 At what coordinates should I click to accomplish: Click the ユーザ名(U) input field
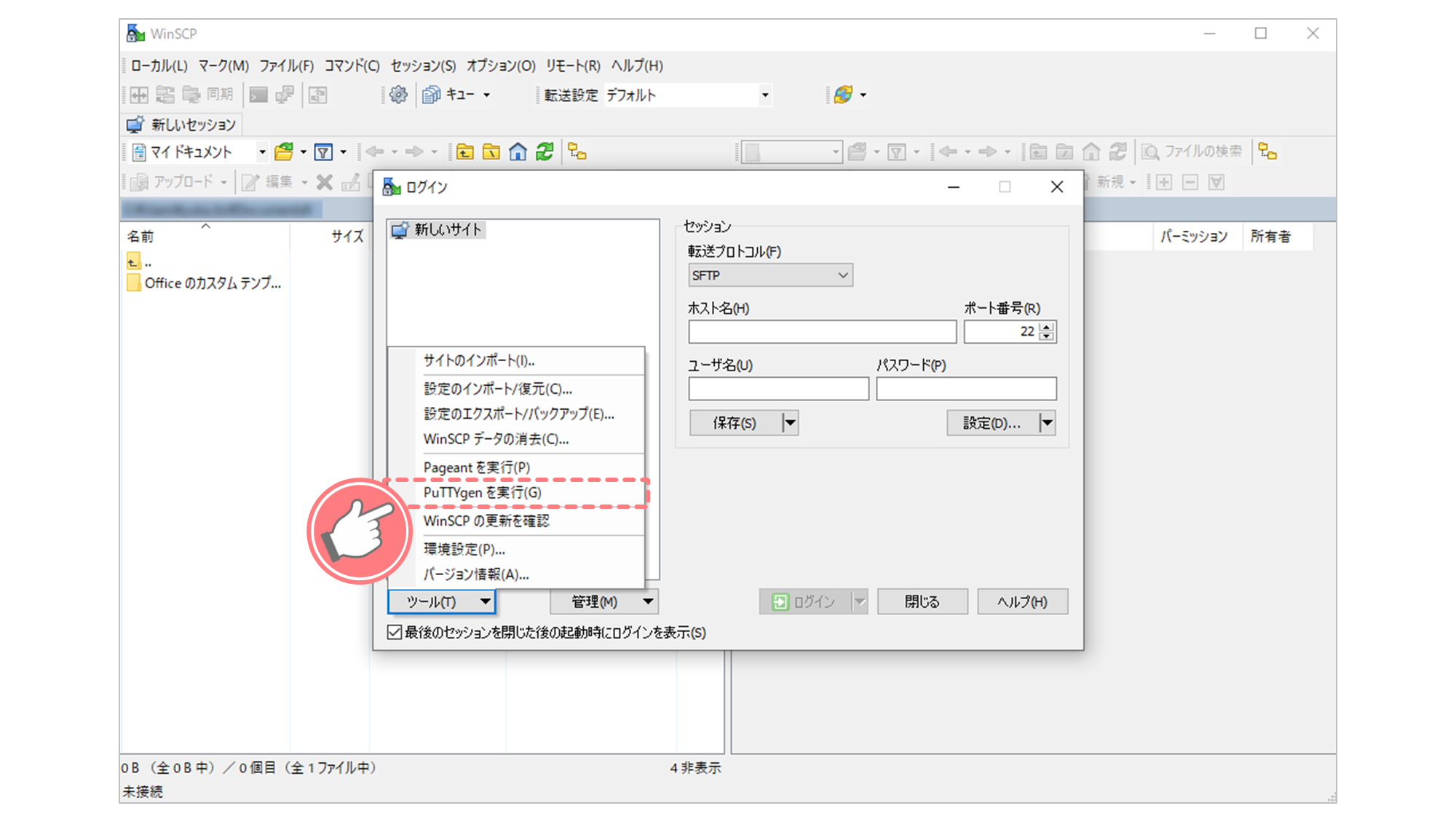tap(779, 389)
